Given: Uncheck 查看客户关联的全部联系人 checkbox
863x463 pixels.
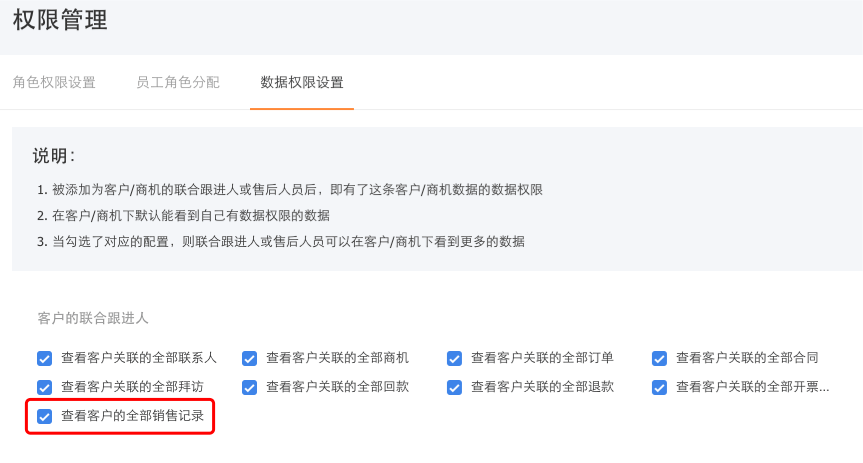Looking at the screenshot, I should 45,358.
